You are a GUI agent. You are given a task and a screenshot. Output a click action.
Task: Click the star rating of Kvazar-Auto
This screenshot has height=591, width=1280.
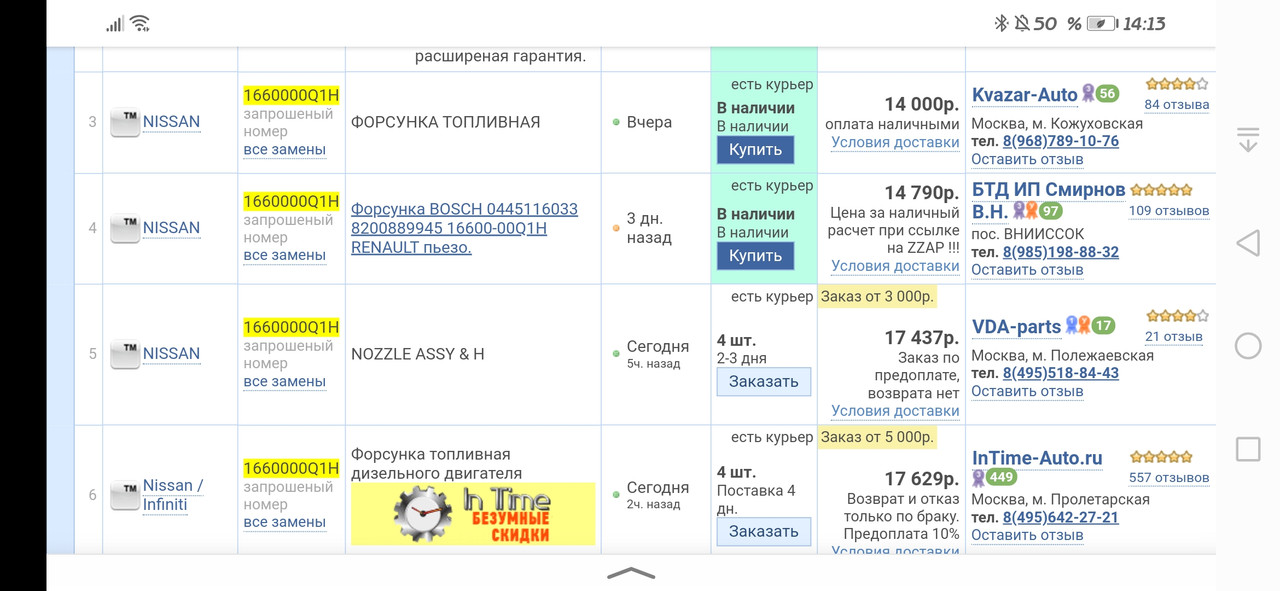coord(1177,84)
